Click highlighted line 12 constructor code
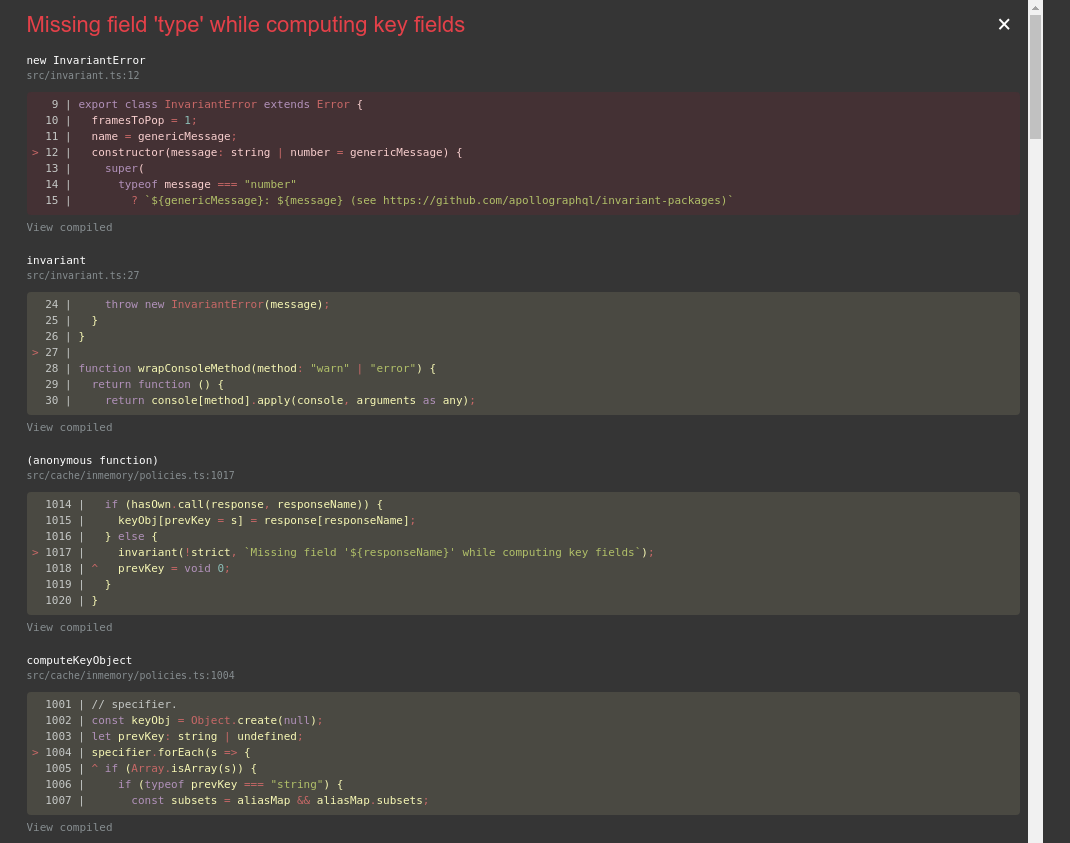This screenshot has width=1070, height=843. (277, 153)
